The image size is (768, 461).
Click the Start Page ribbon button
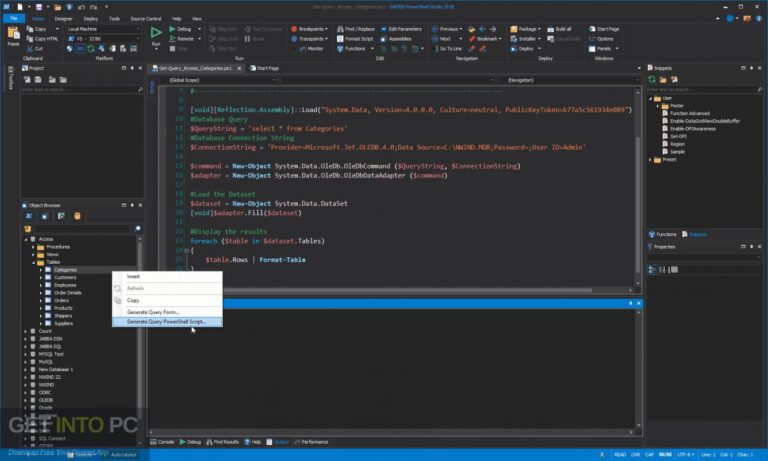(604, 29)
